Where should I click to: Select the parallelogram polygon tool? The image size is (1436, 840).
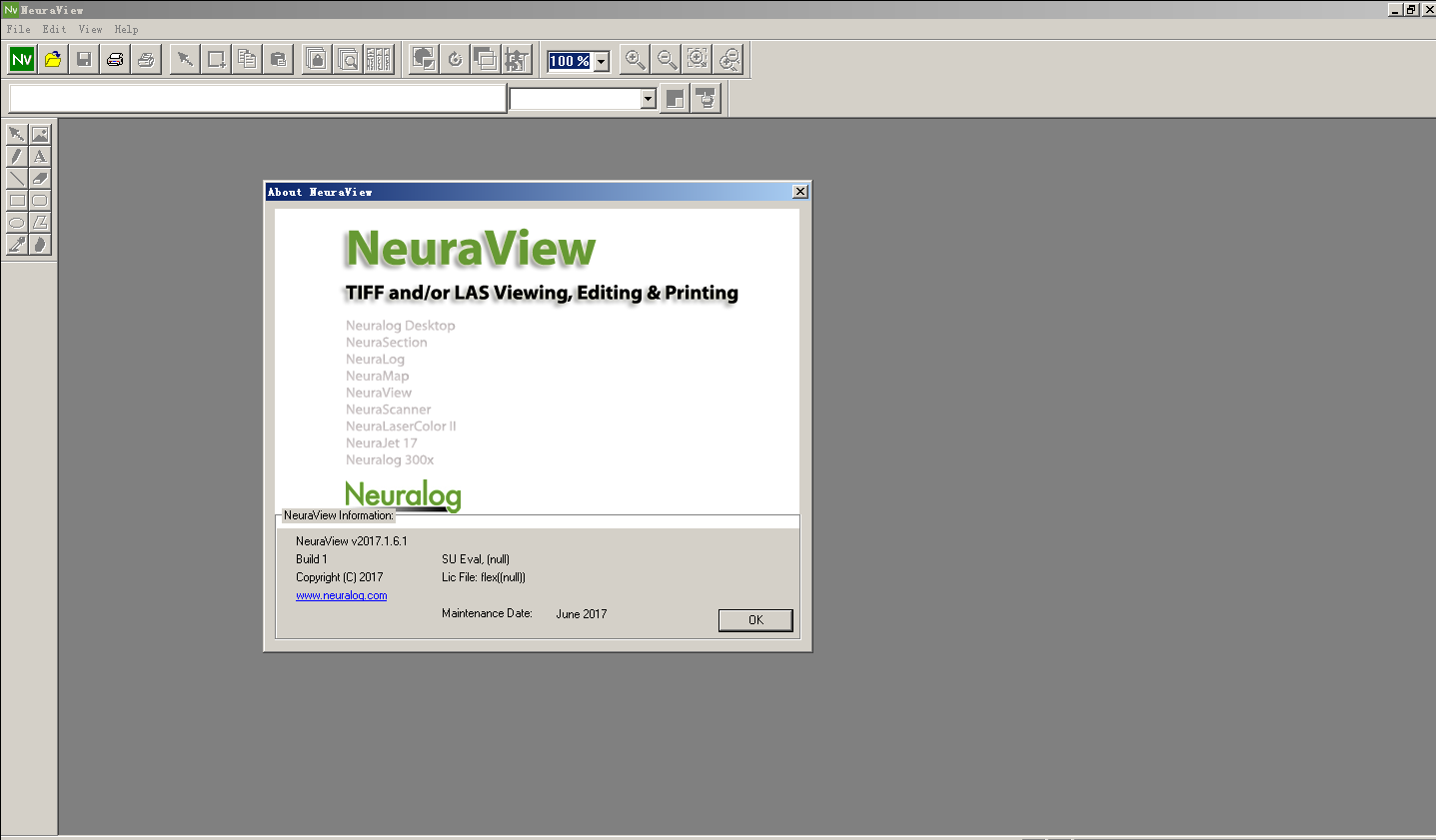(40, 222)
